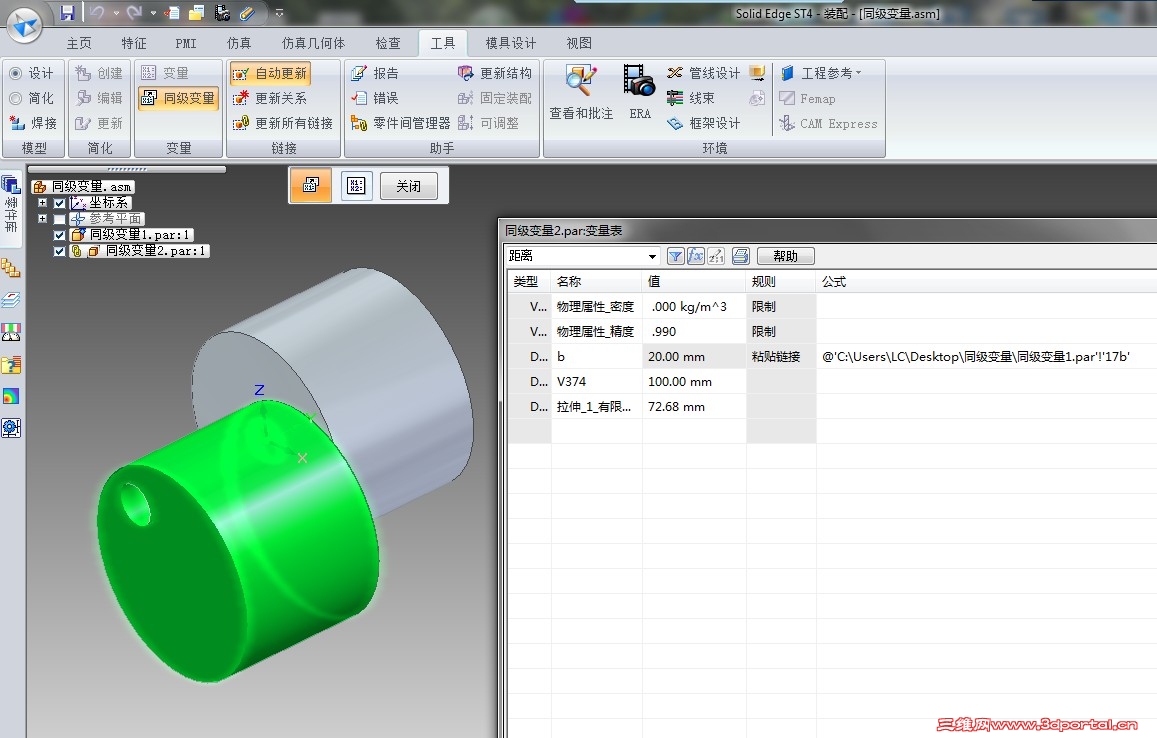Screen dimensions: 1157x738
Task: Click the 帮助 help button
Action: point(785,256)
